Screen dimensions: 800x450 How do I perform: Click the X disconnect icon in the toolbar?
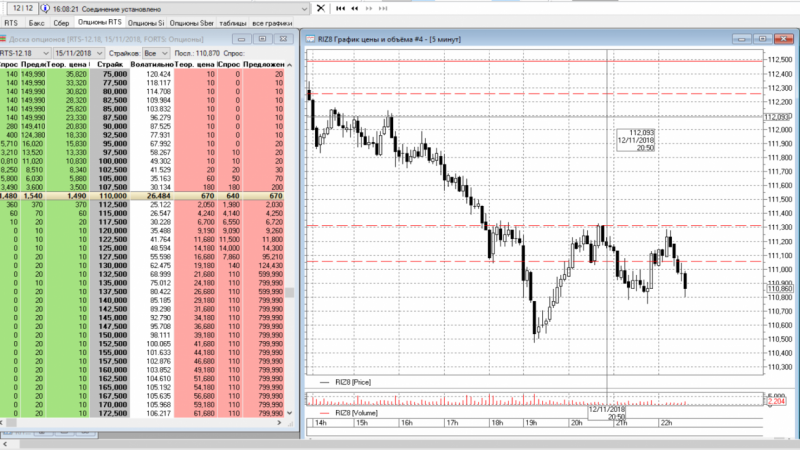coord(320,8)
